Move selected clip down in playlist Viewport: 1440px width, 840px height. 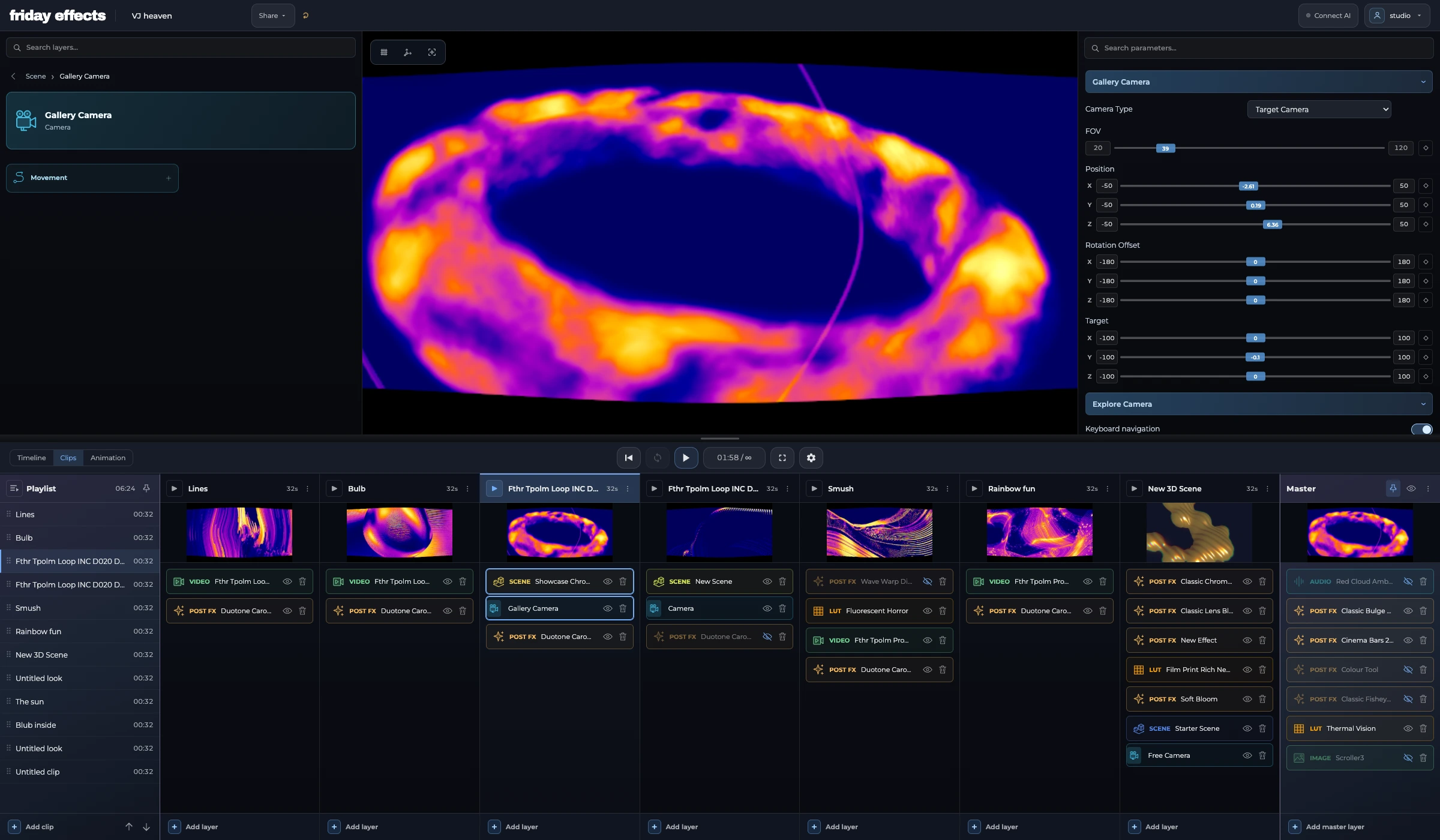pos(146,827)
